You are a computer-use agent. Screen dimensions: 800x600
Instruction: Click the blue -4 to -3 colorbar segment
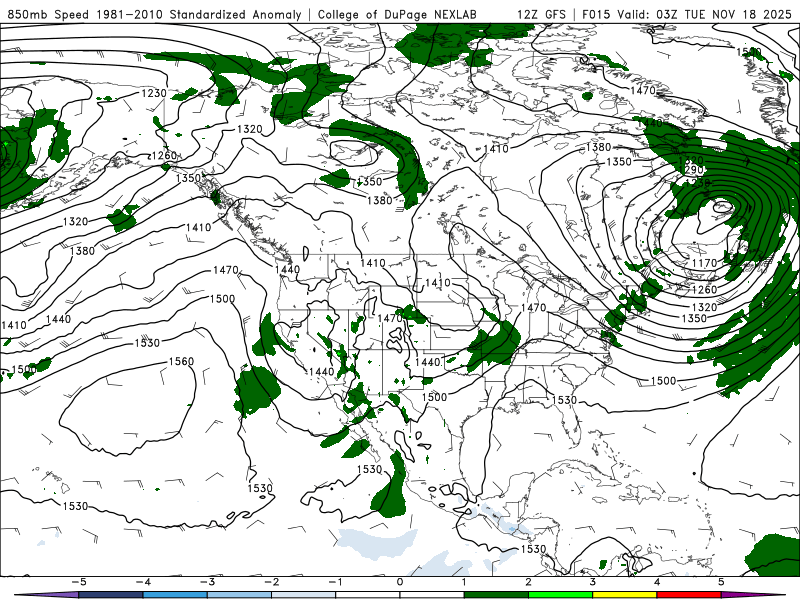click(175, 595)
